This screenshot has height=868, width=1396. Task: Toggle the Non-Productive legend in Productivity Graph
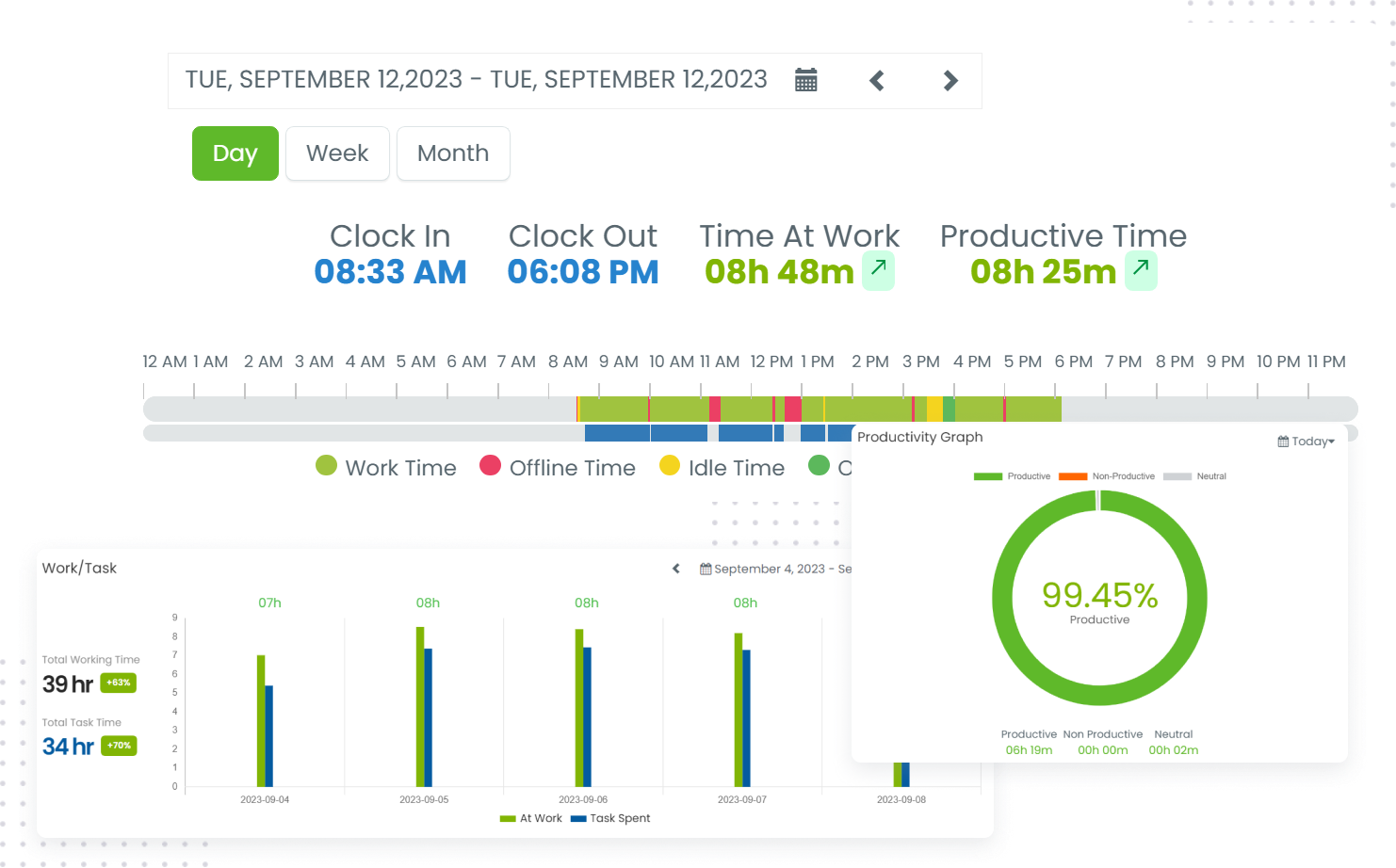(1123, 476)
